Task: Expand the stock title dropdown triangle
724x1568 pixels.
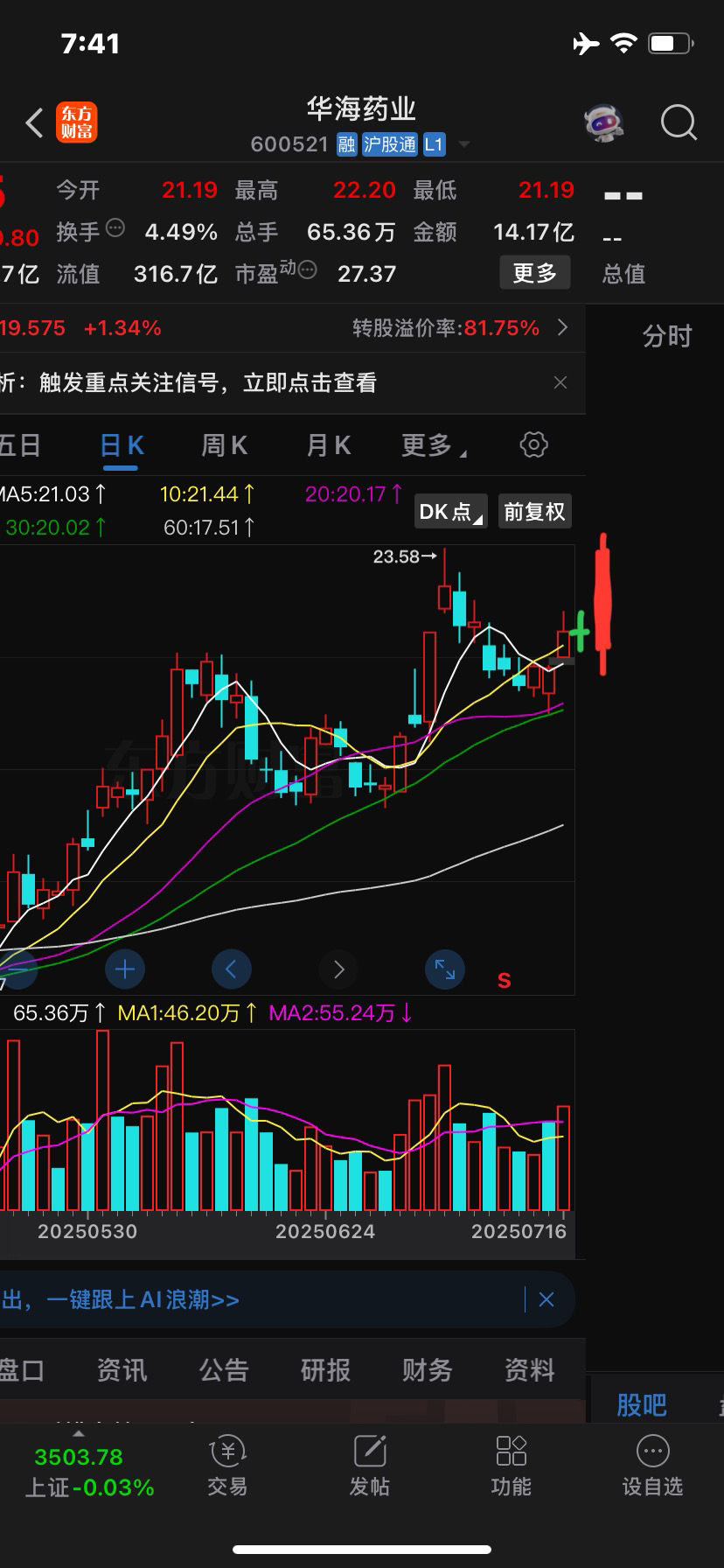Action: pyautogui.click(x=464, y=144)
